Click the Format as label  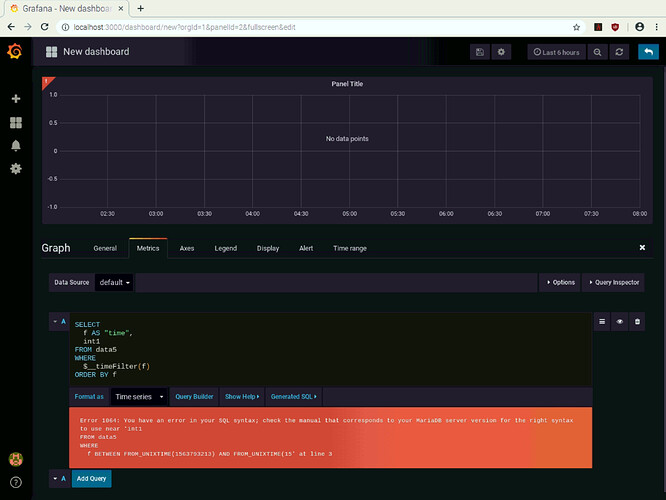pos(89,397)
